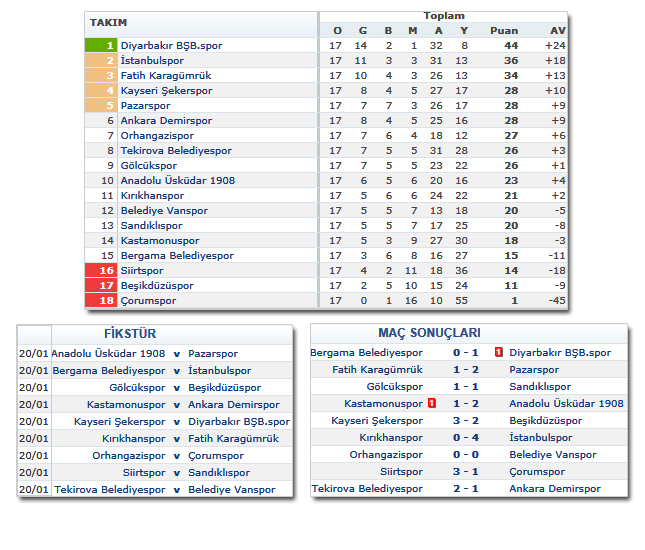
Task: Click red card icon beside Diyarbakır BŞB.spor result
Action: 498,353
